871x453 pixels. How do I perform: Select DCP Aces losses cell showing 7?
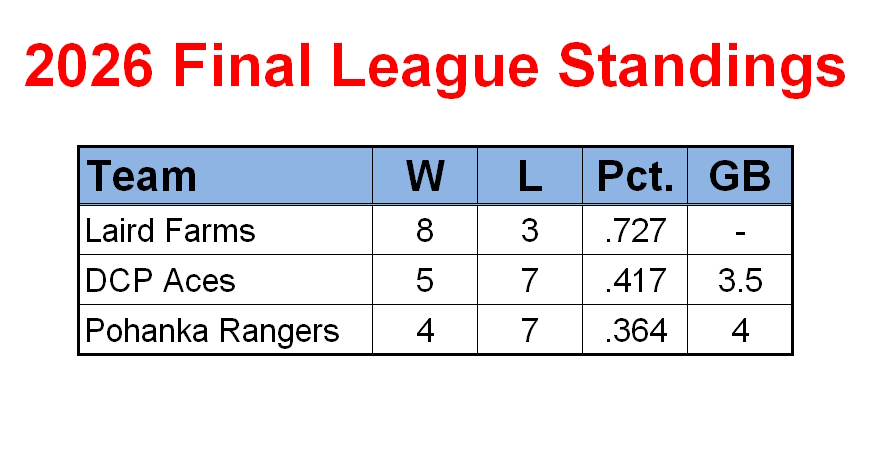click(x=530, y=280)
